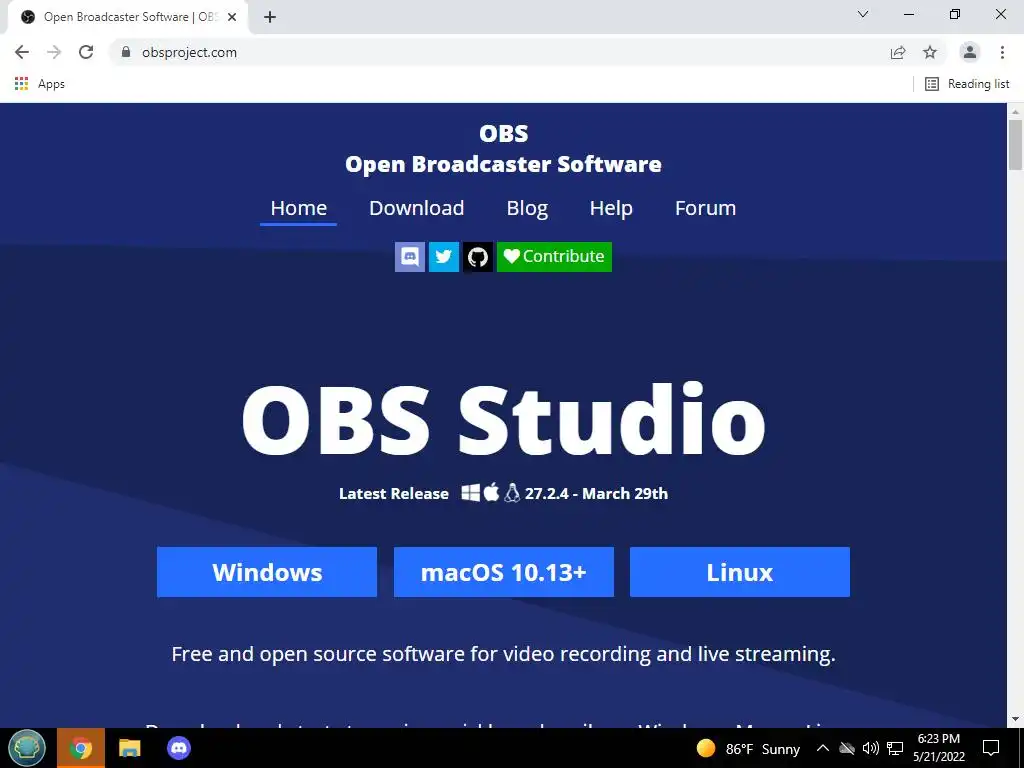
Task: Open Chrome three-dot menu
Action: 1002,52
